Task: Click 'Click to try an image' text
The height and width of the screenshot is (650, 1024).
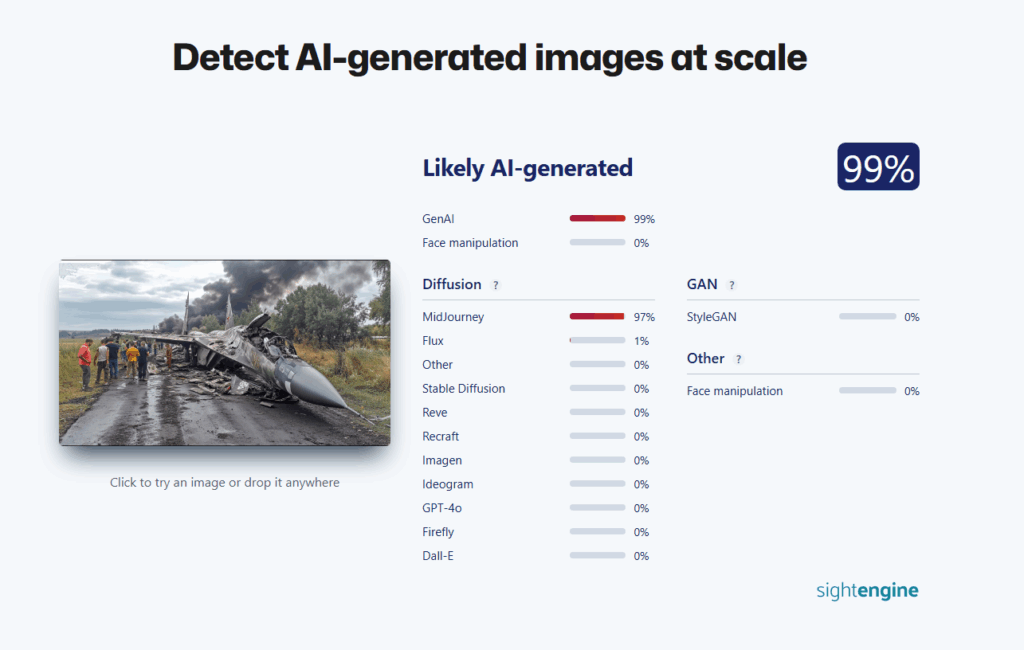Action: [224, 482]
